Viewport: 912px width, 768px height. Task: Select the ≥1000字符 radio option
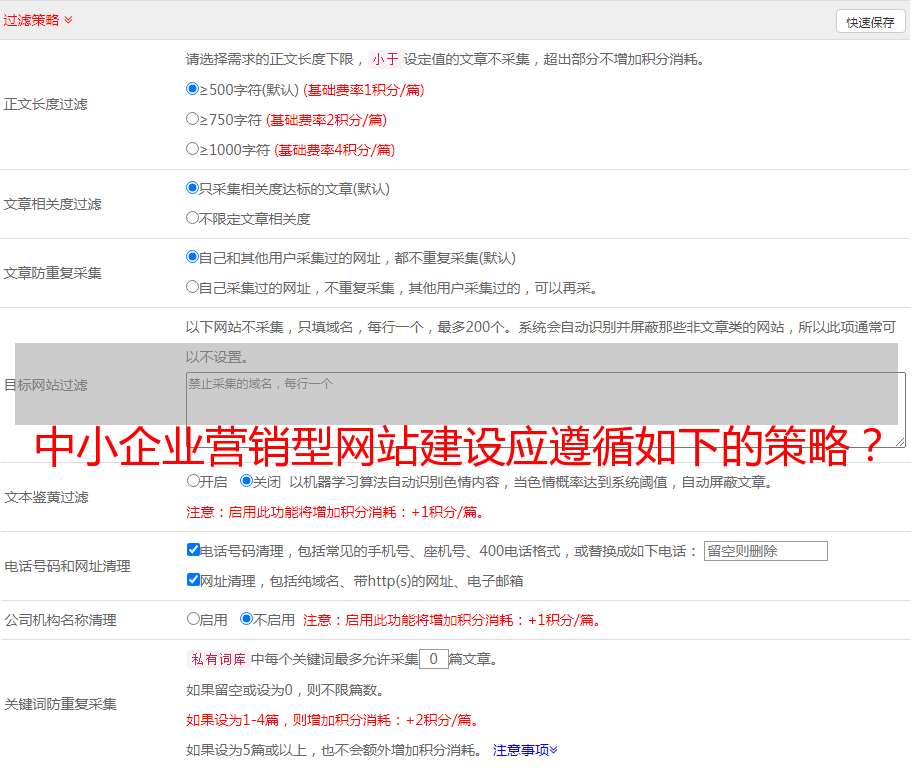pos(193,149)
